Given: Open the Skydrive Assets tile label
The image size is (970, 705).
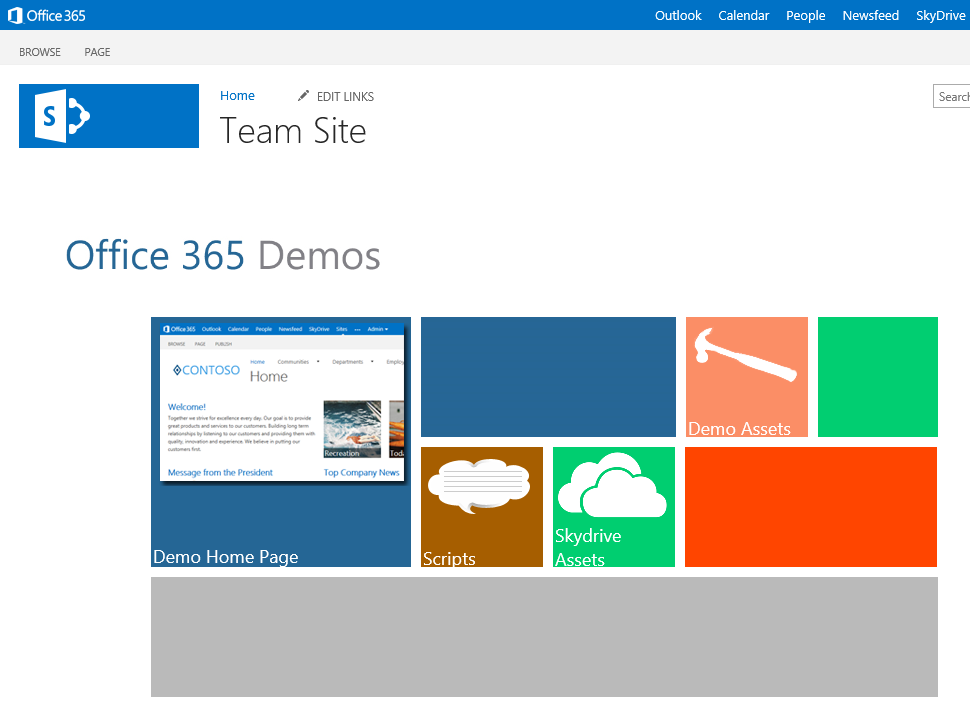Looking at the screenshot, I should coord(588,547).
